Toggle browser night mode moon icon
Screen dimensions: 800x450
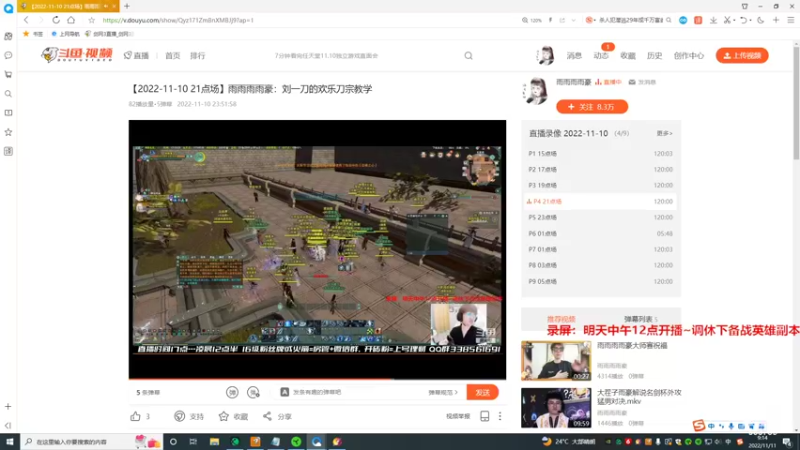coord(761,20)
